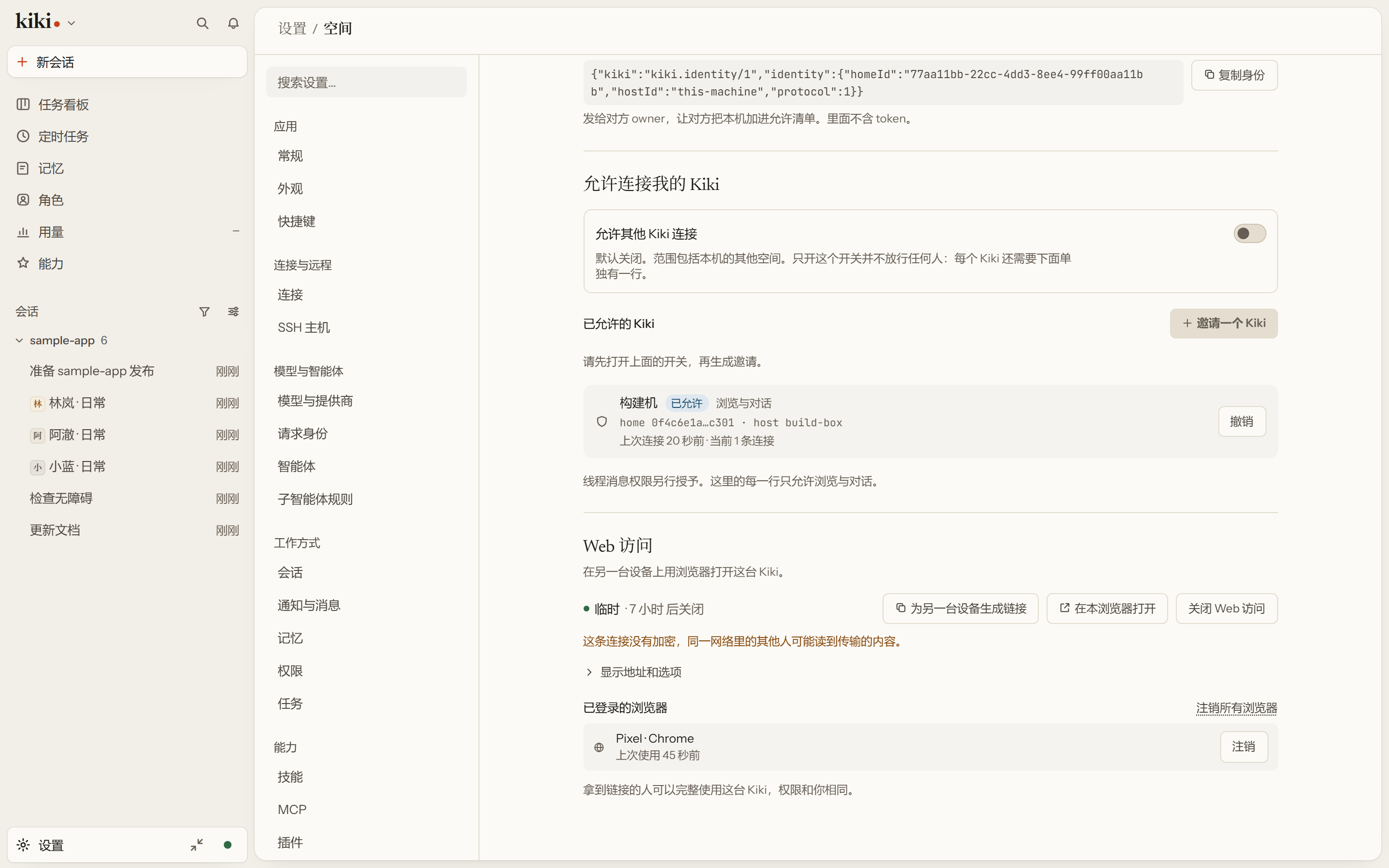Open conversation list options sliders icon
This screenshot has width=1389, height=868.
[233, 312]
